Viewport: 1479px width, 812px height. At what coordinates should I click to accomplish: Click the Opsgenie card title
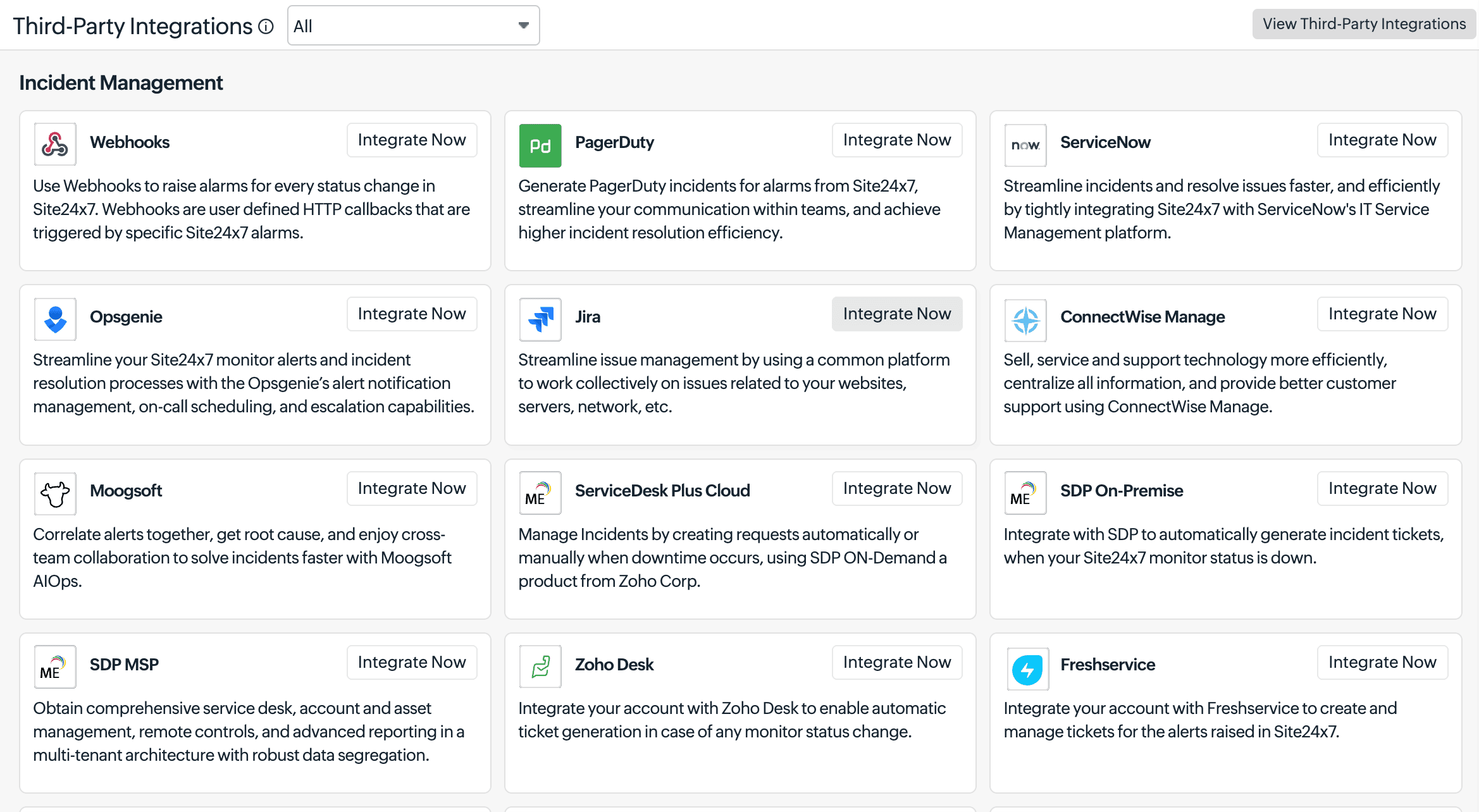point(126,317)
